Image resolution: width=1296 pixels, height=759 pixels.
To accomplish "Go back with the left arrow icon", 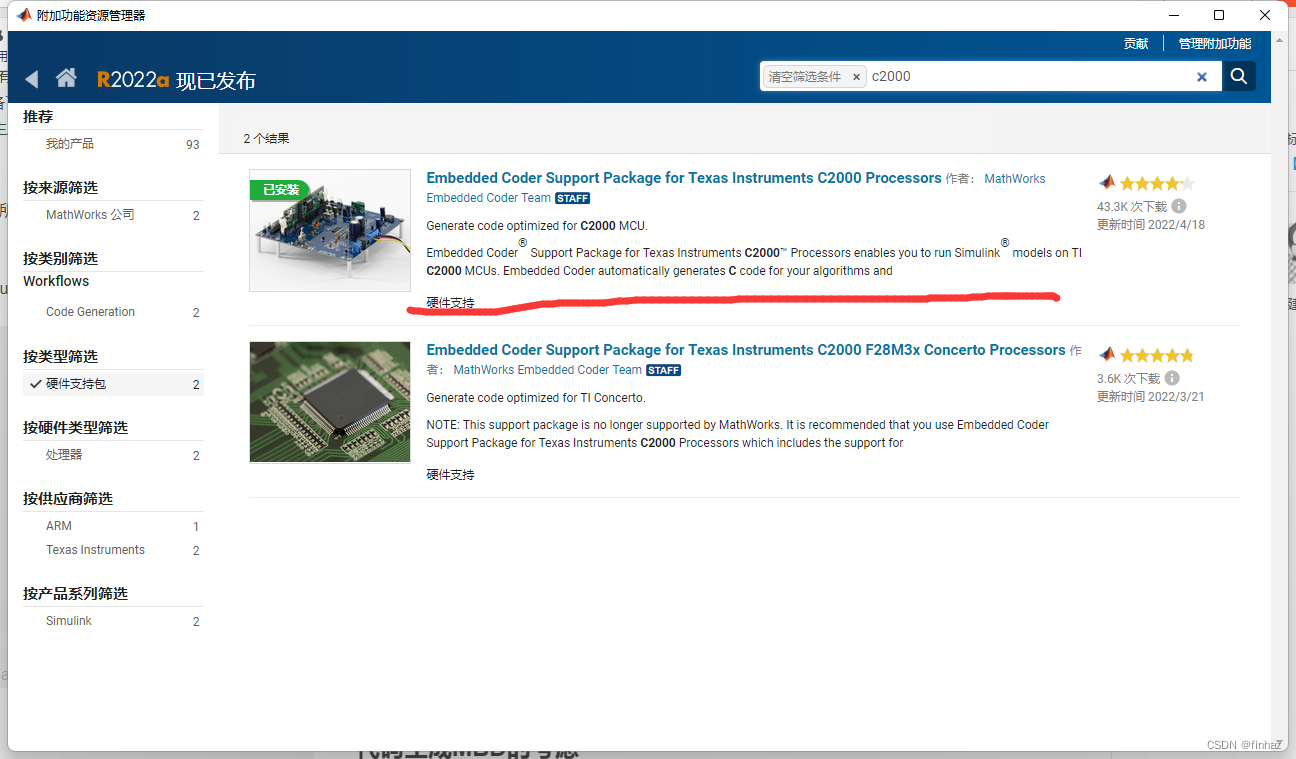I will tap(32, 79).
